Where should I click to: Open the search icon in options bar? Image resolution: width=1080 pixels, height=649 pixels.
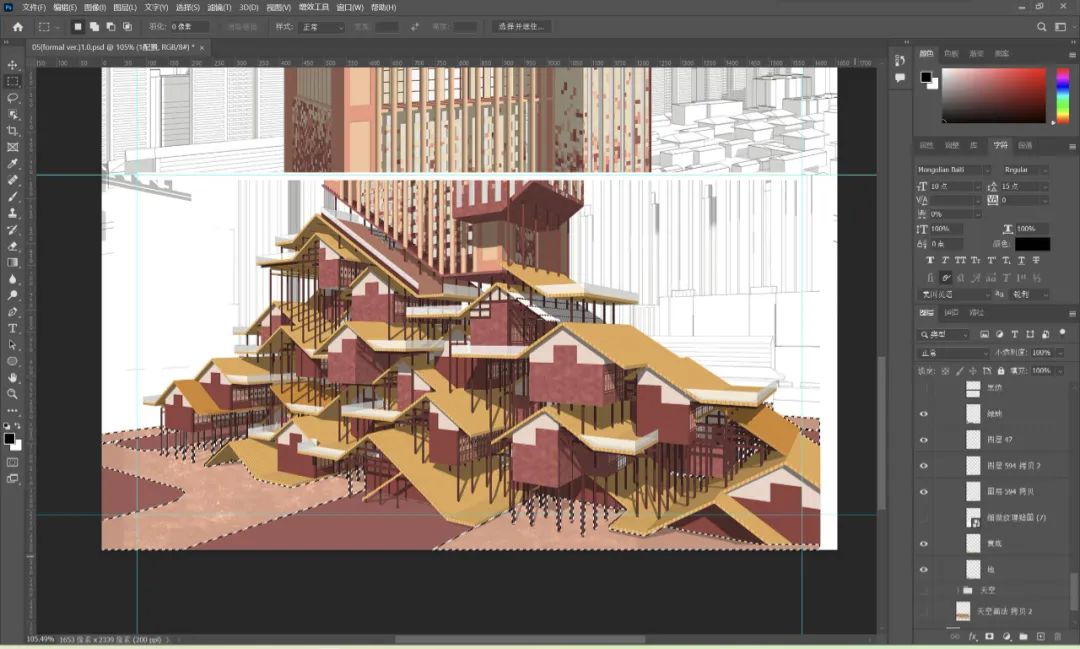1041,27
